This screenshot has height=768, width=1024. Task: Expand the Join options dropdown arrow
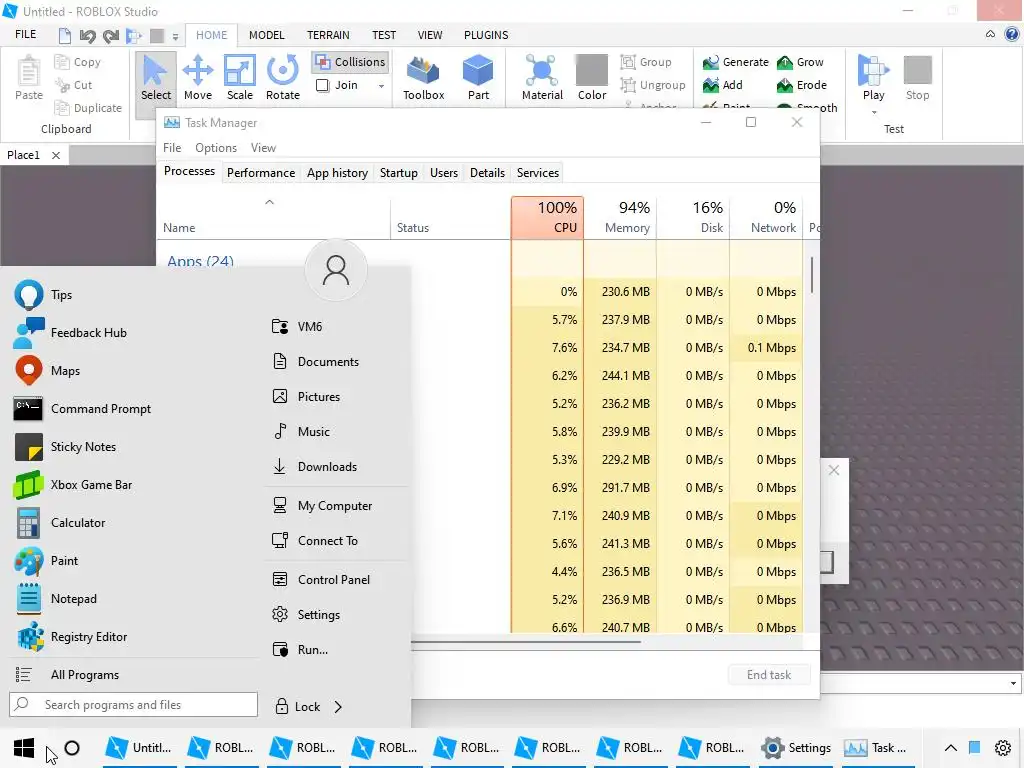(381, 86)
